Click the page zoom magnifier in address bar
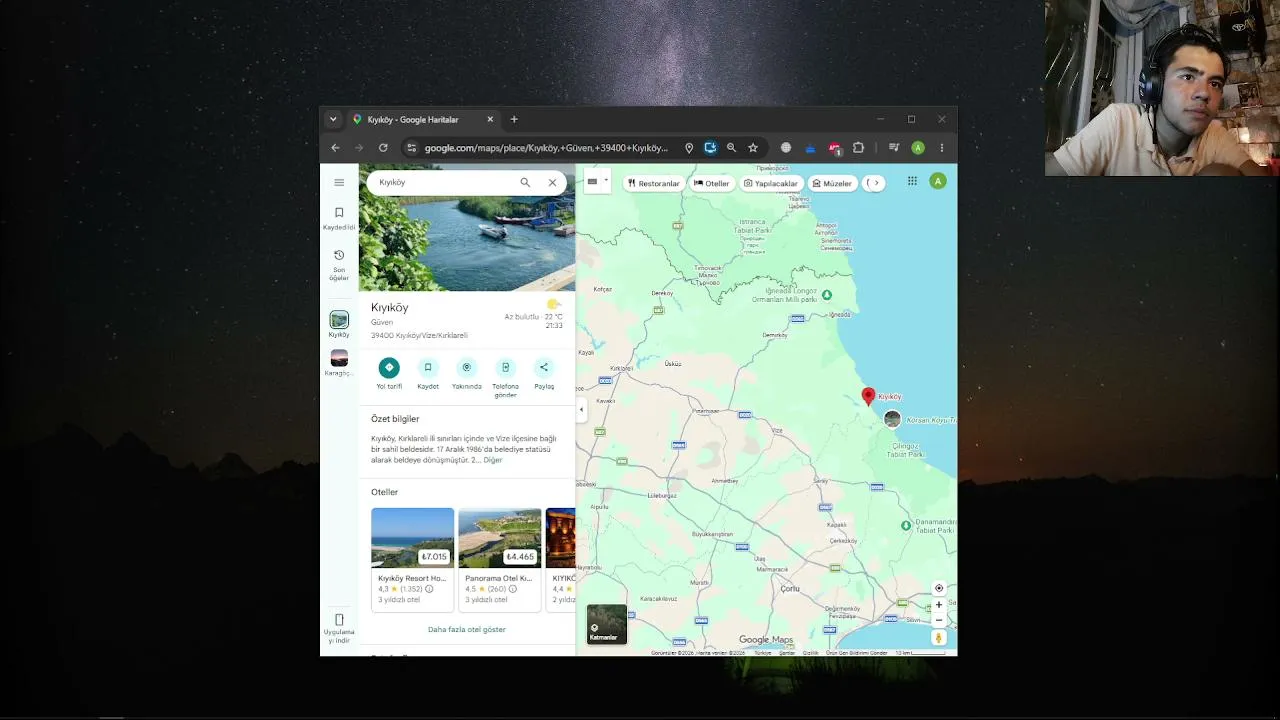The image size is (1280, 720). [x=731, y=148]
